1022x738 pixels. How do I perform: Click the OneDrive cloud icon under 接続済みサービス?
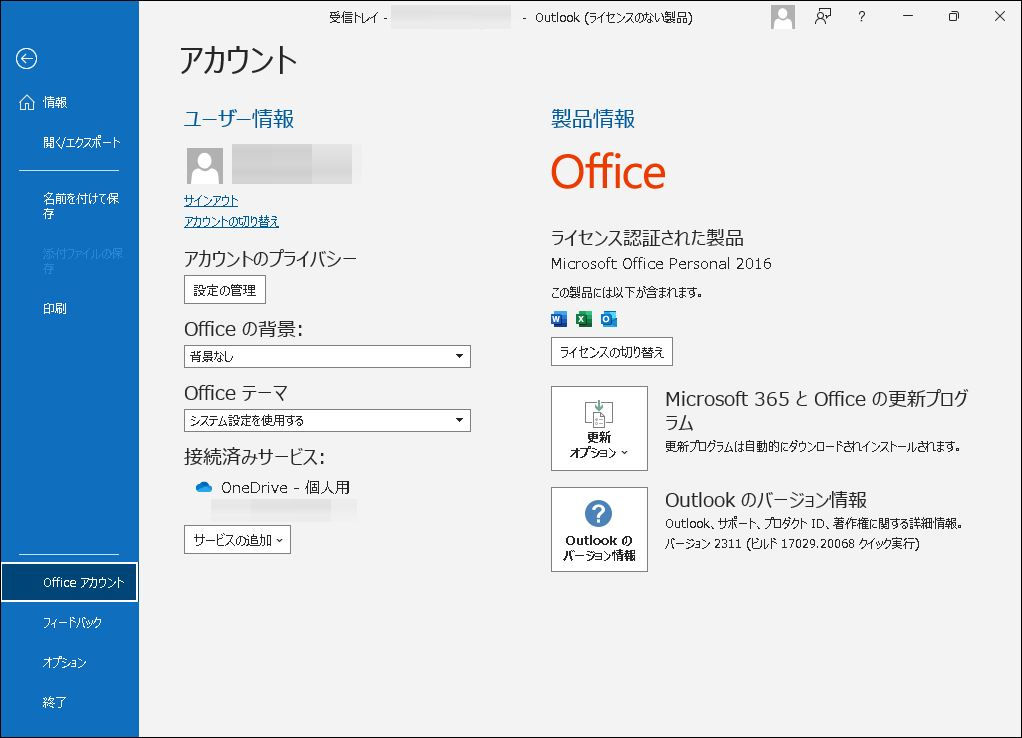coord(202,487)
